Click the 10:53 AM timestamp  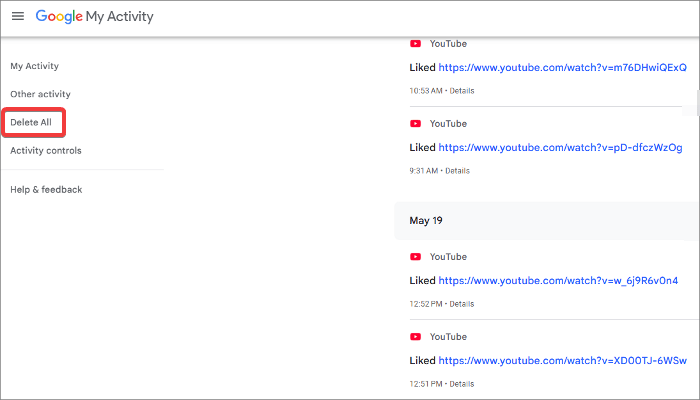(x=426, y=91)
